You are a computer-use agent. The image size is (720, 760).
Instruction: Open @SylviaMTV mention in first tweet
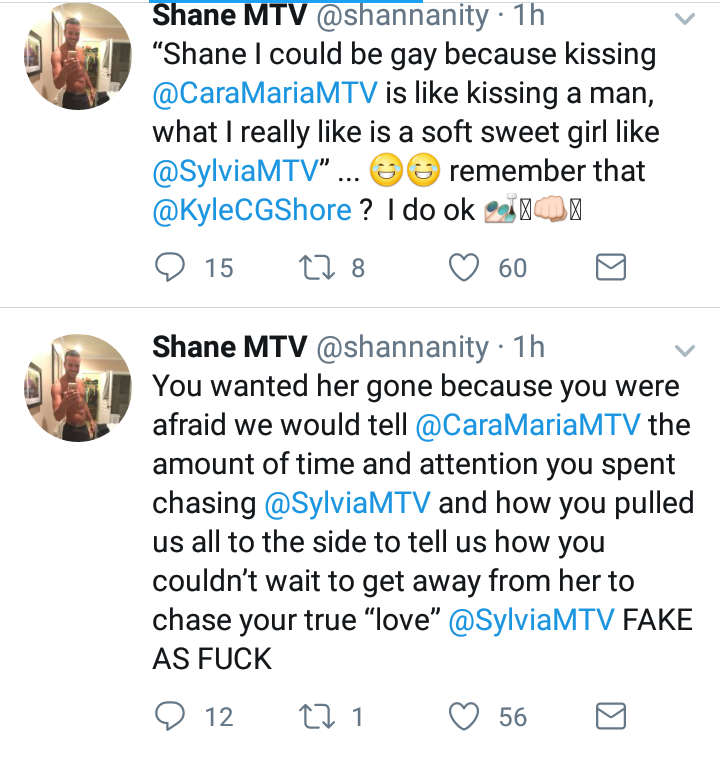coord(235,172)
